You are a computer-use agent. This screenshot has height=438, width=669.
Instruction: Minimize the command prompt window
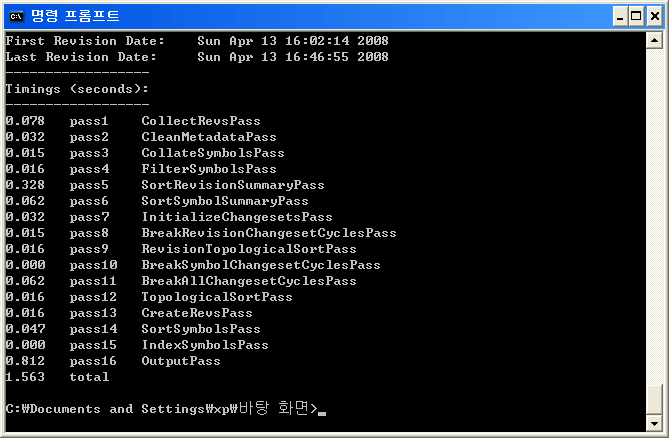[619, 15]
